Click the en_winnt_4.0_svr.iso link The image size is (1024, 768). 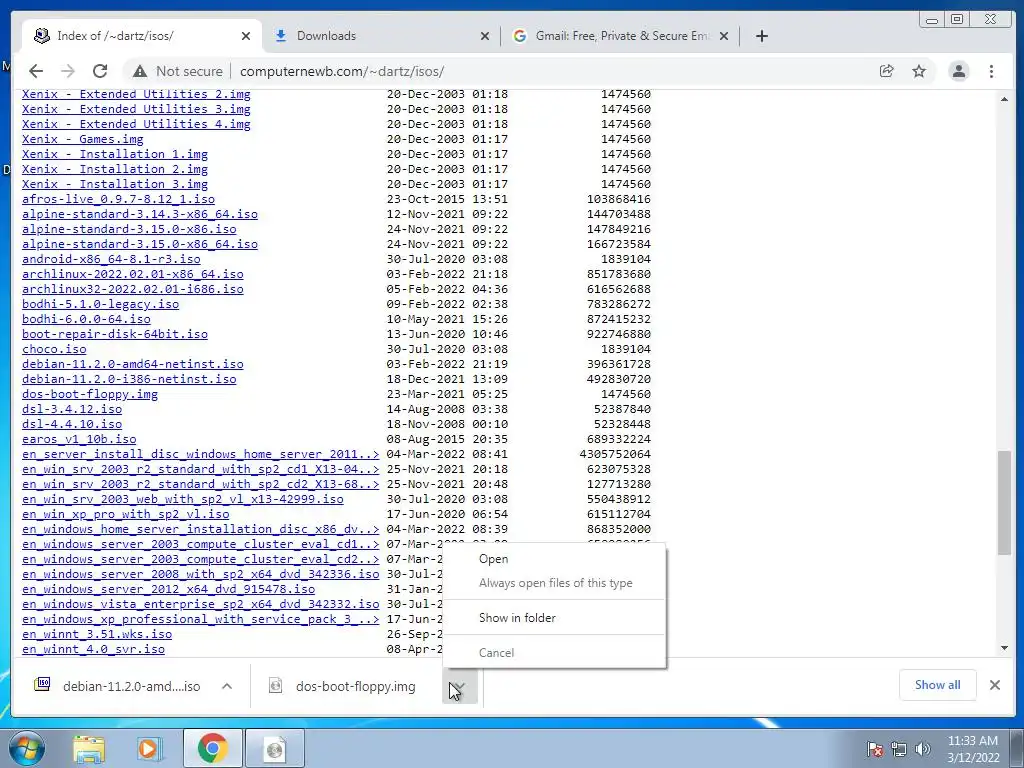click(93, 649)
